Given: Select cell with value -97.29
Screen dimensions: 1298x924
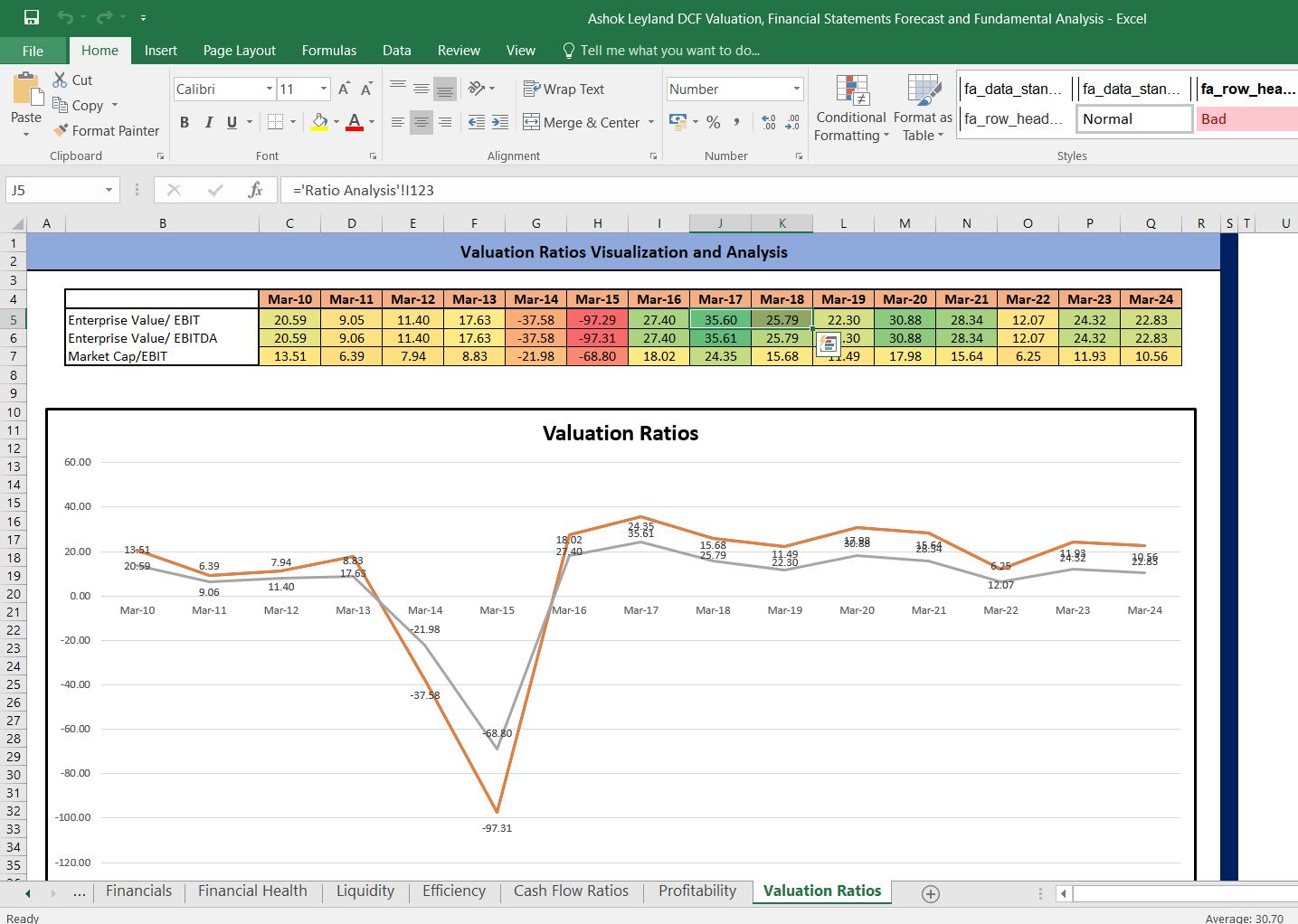Looking at the screenshot, I should point(597,320).
